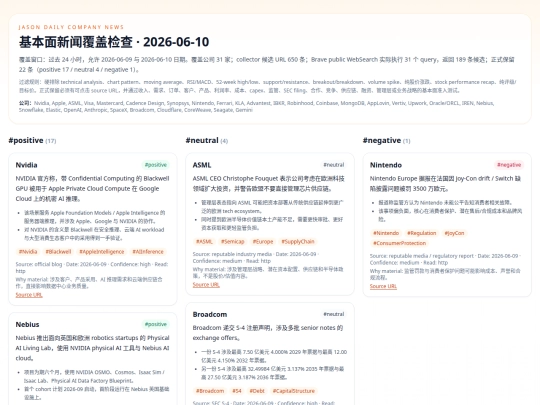Click the #positive badge on Nvidia card
The width and height of the screenshot is (540, 405).
(156, 165)
